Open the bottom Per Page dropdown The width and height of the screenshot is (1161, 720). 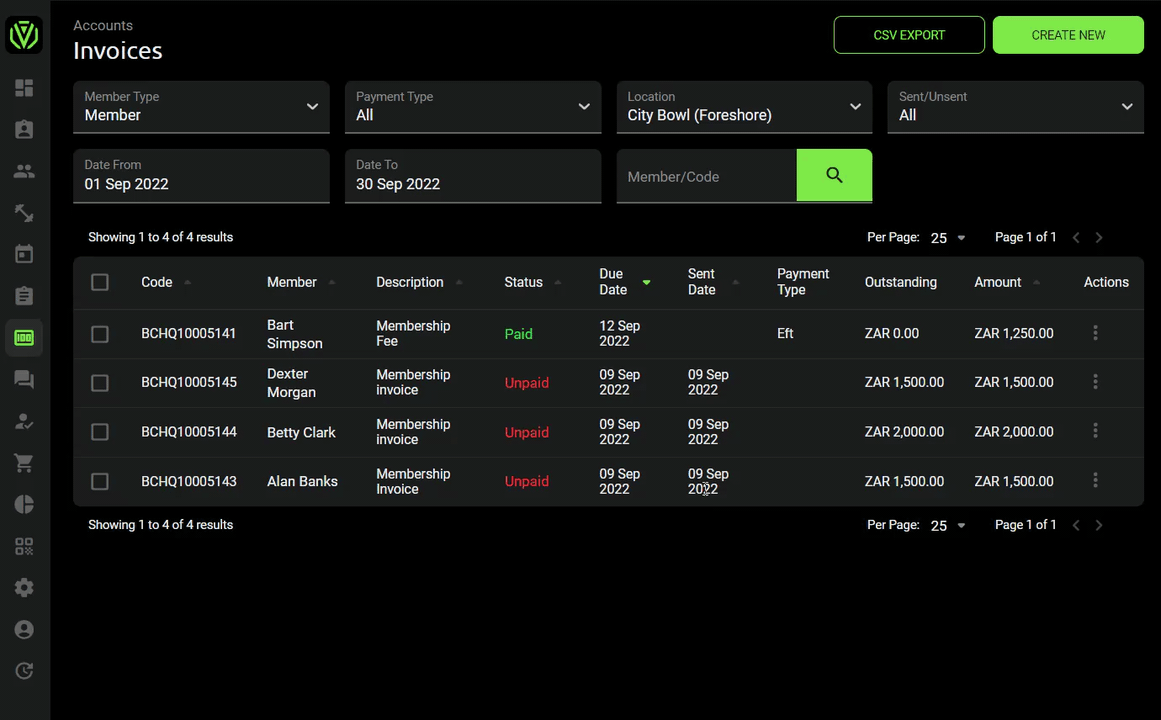tap(948, 525)
